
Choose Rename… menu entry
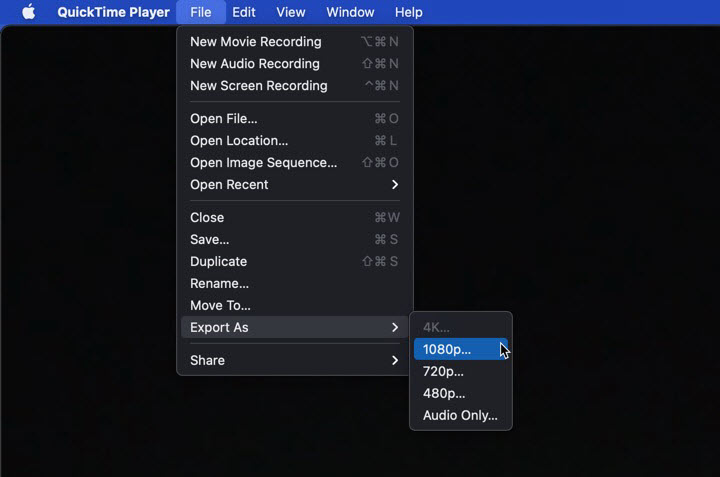(295, 284)
